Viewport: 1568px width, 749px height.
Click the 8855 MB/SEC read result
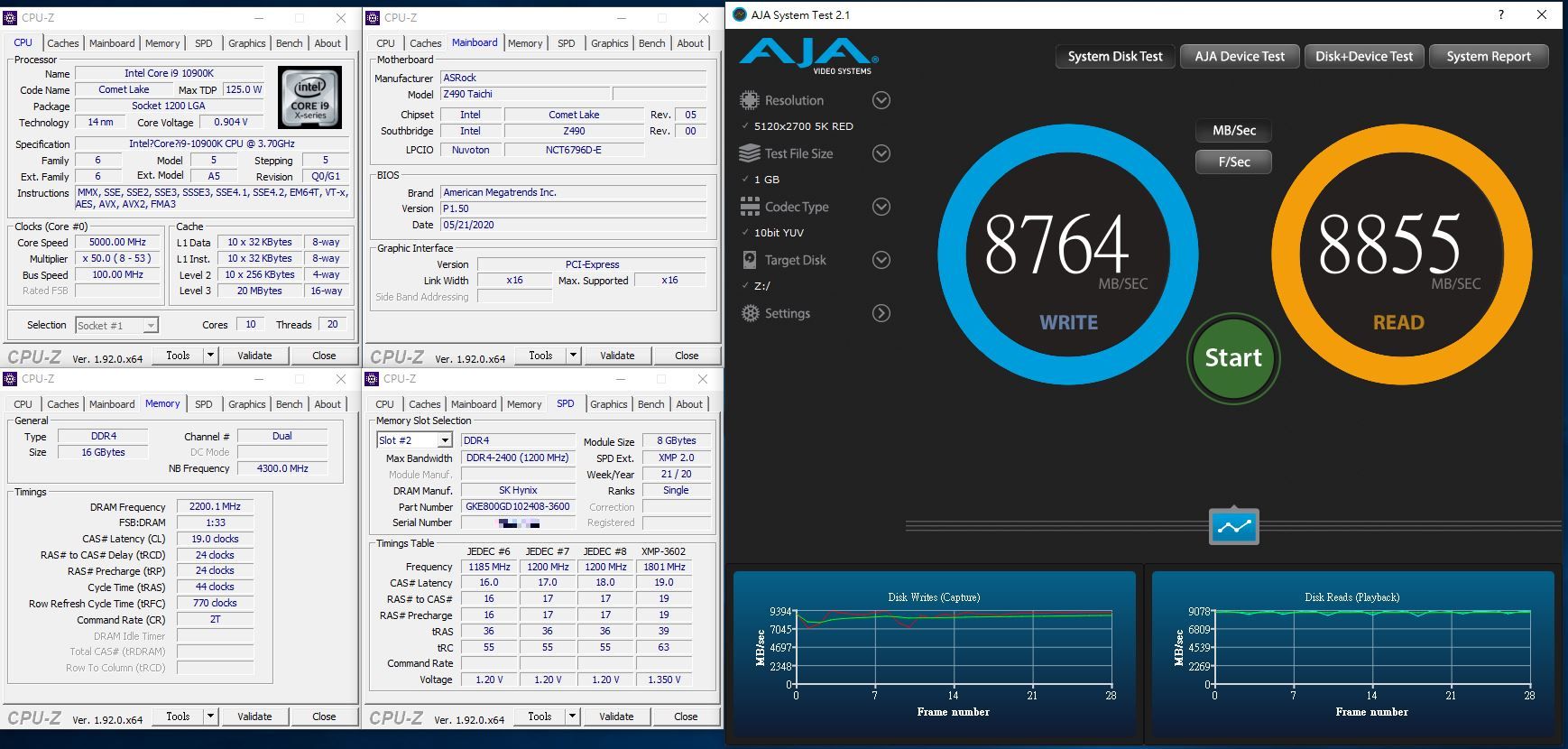pyautogui.click(x=1401, y=254)
